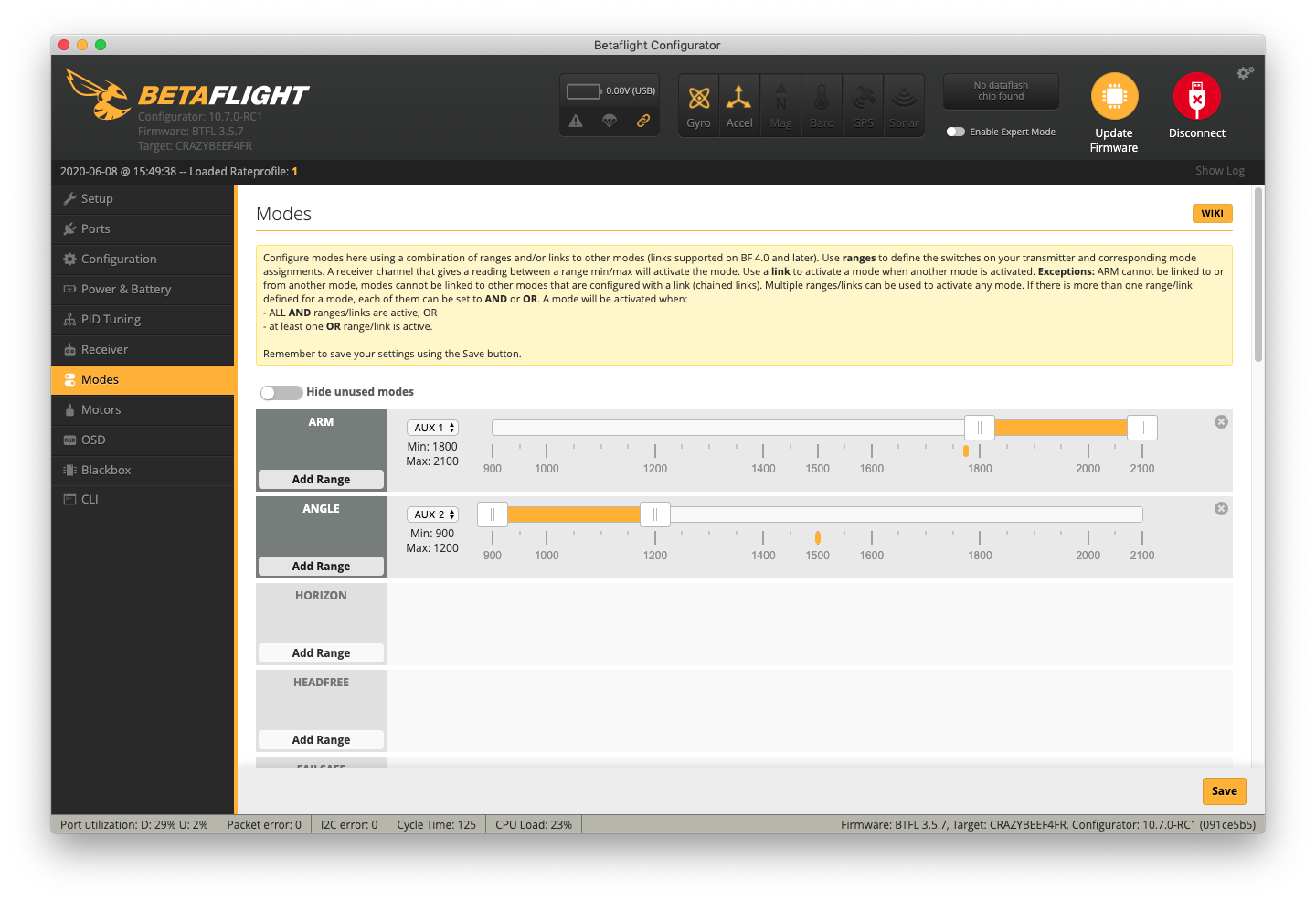This screenshot has height=901, width=1316.
Task: Toggle Hide unused modes switch
Action: point(281,392)
